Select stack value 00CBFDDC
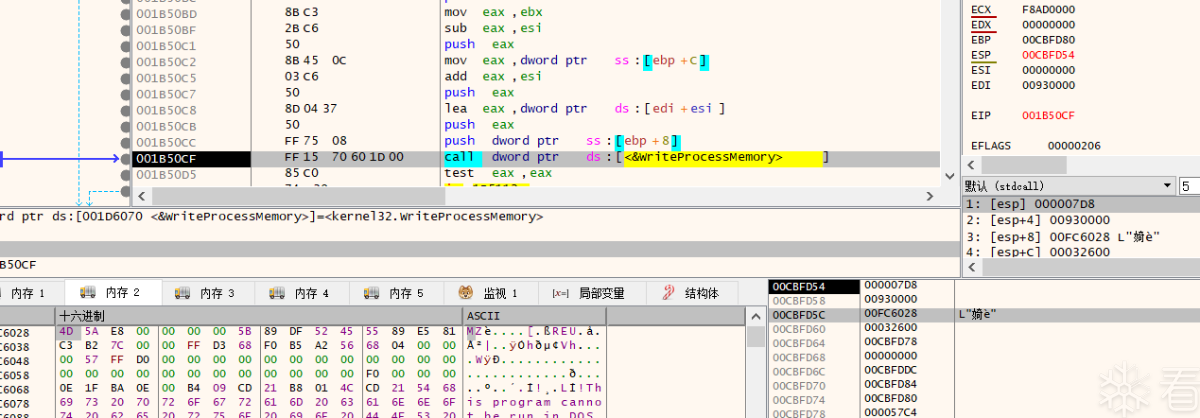Image resolution: width=1200 pixels, height=418 pixels. click(x=890, y=371)
